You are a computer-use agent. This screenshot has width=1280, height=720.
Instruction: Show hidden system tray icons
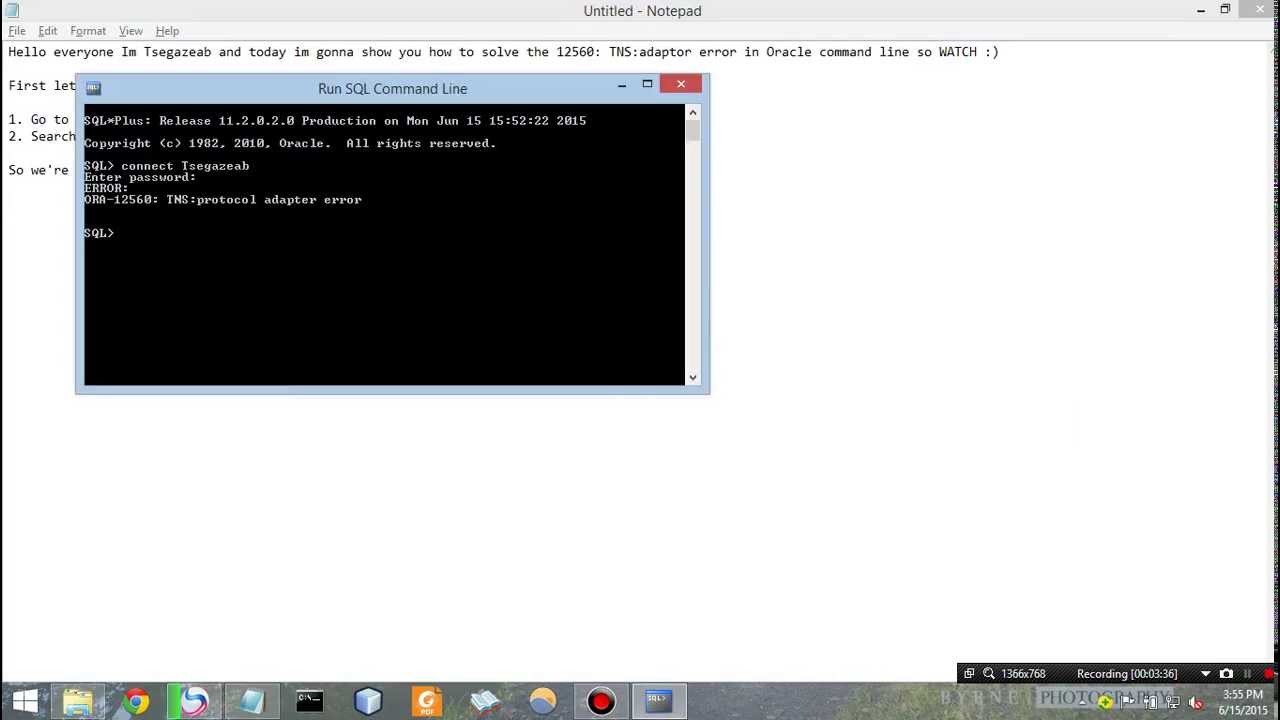[1082, 702]
